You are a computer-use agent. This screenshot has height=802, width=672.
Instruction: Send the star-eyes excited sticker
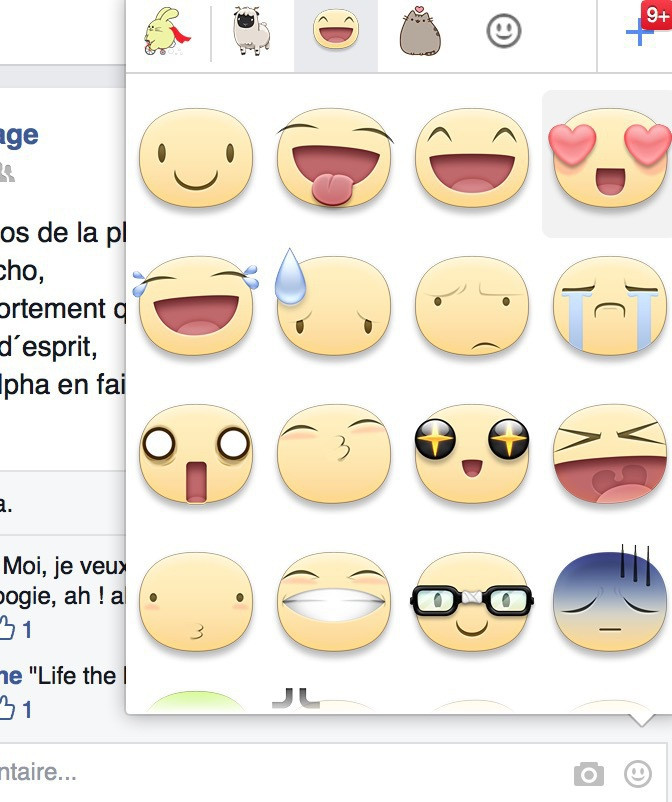point(472,453)
